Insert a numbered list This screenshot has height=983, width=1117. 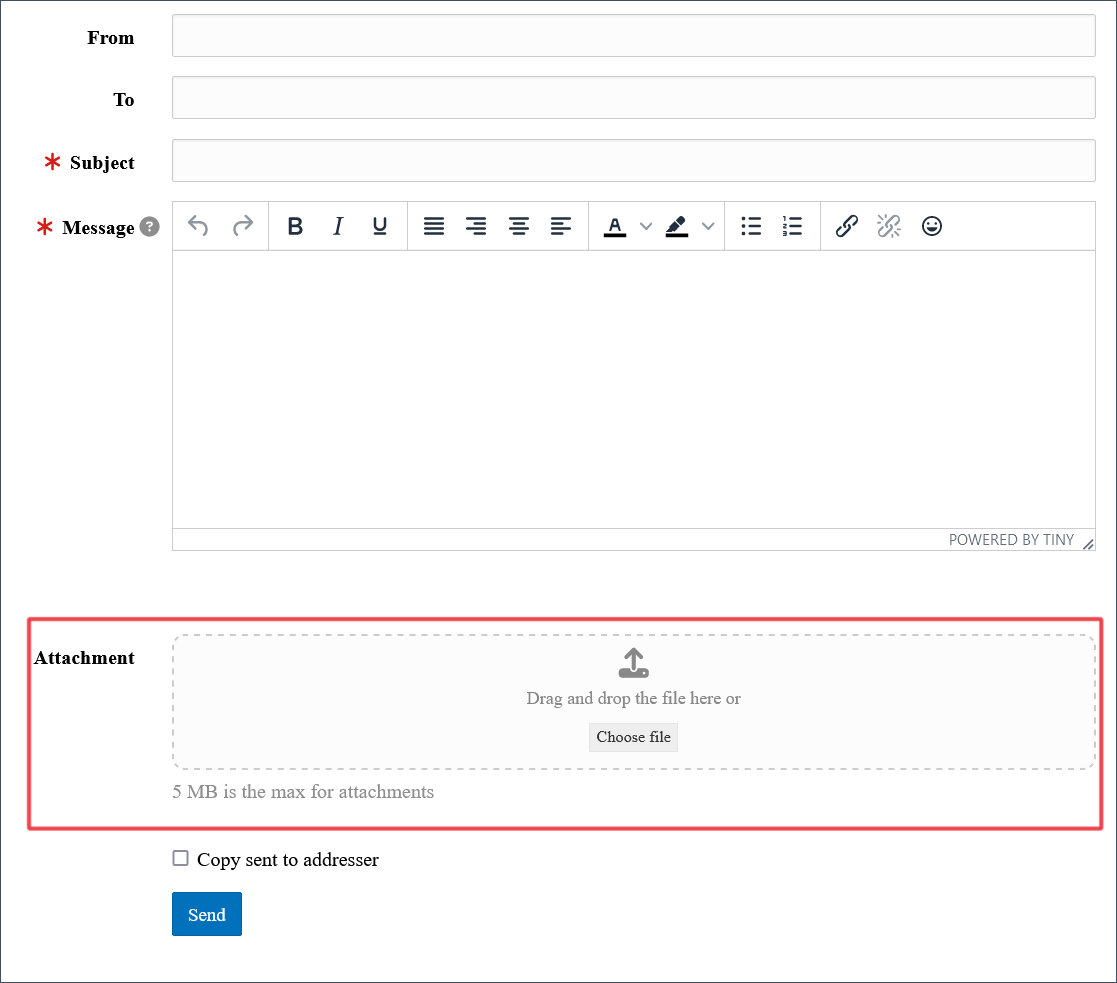coord(793,227)
